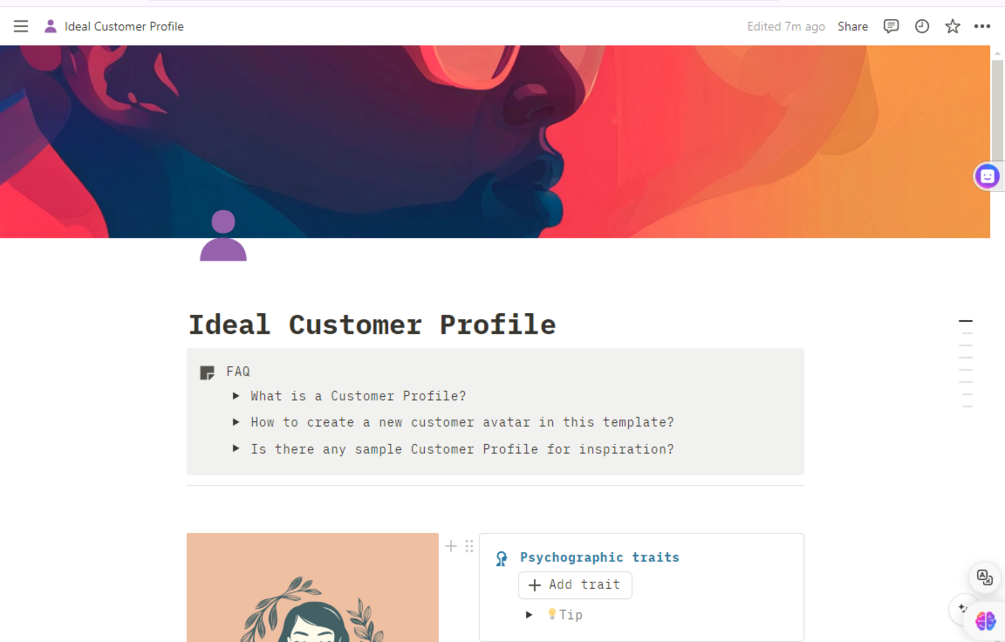Click the purple person page icon
Viewport: 1005px width, 642px height.
[223, 236]
